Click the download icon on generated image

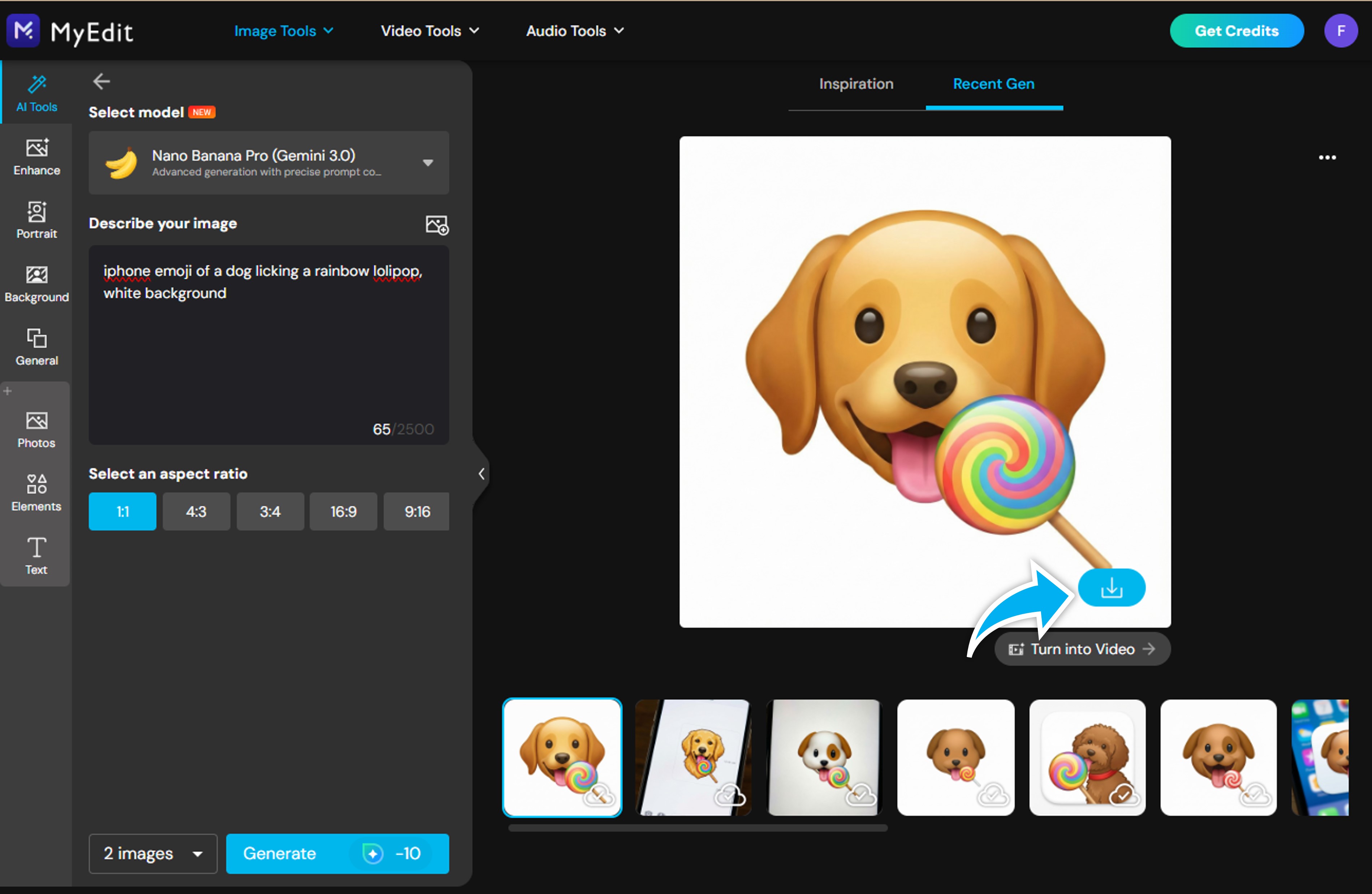1111,587
